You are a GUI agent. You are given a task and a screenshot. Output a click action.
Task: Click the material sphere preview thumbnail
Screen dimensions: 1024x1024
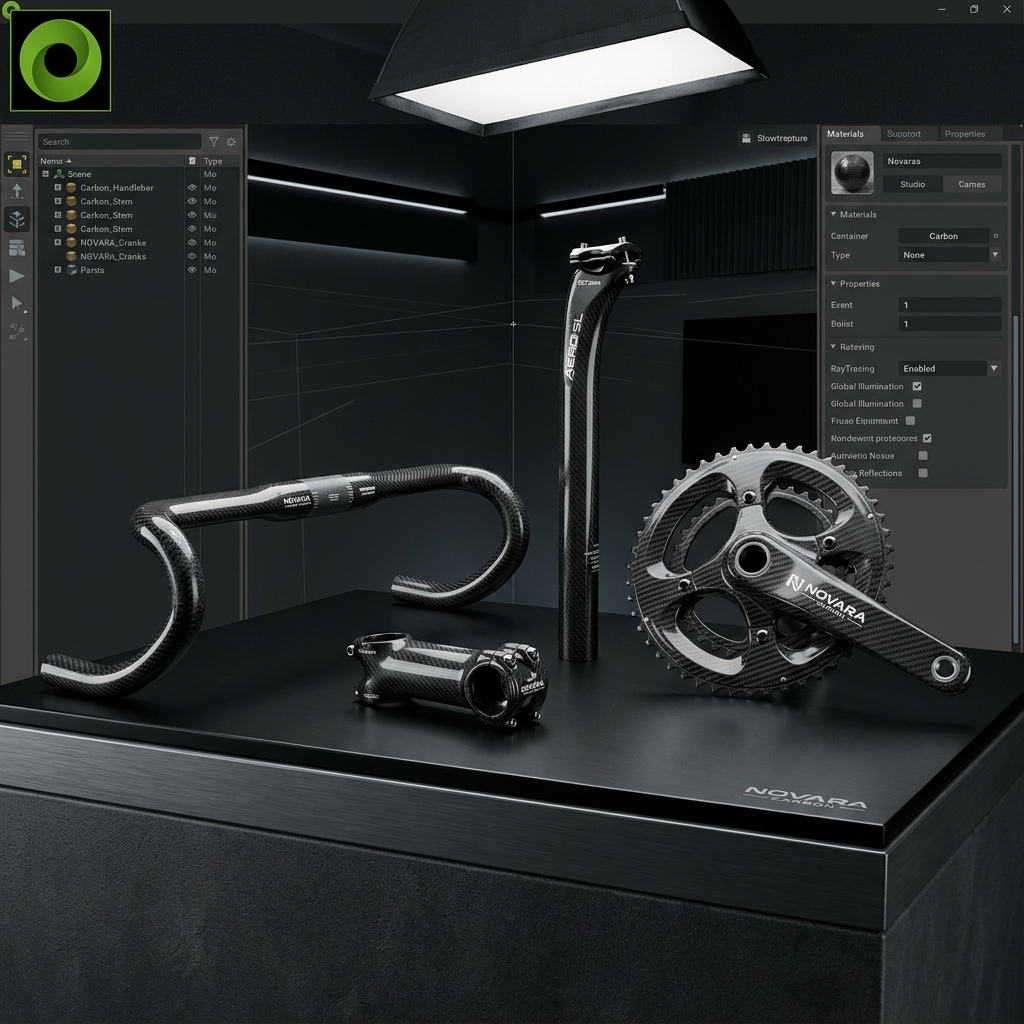tap(852, 172)
